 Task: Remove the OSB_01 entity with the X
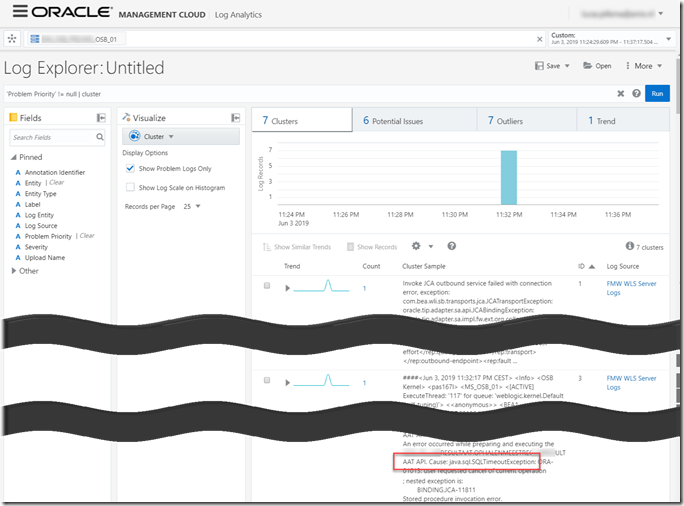pos(540,39)
